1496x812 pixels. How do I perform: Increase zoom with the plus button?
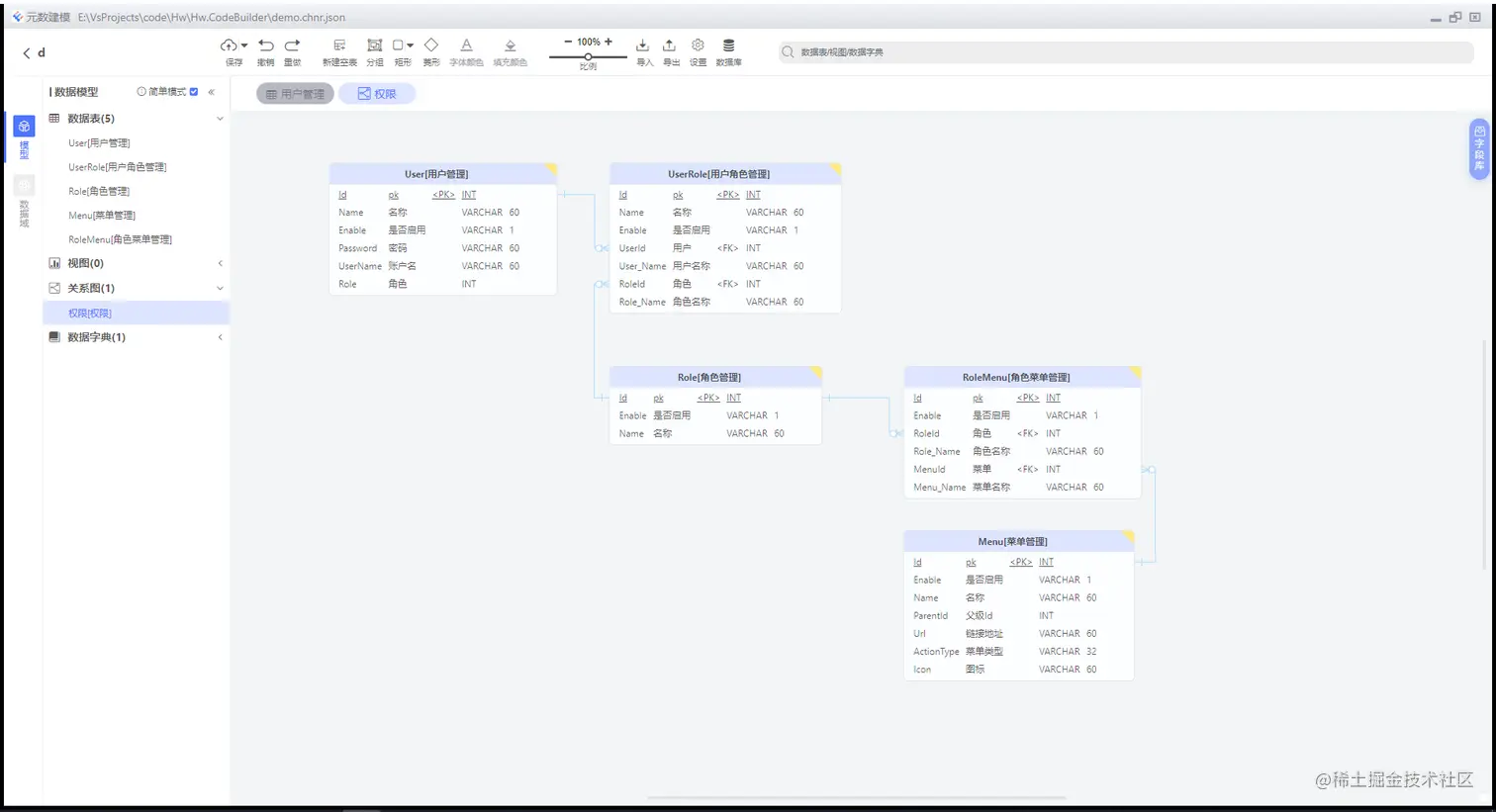(x=608, y=42)
